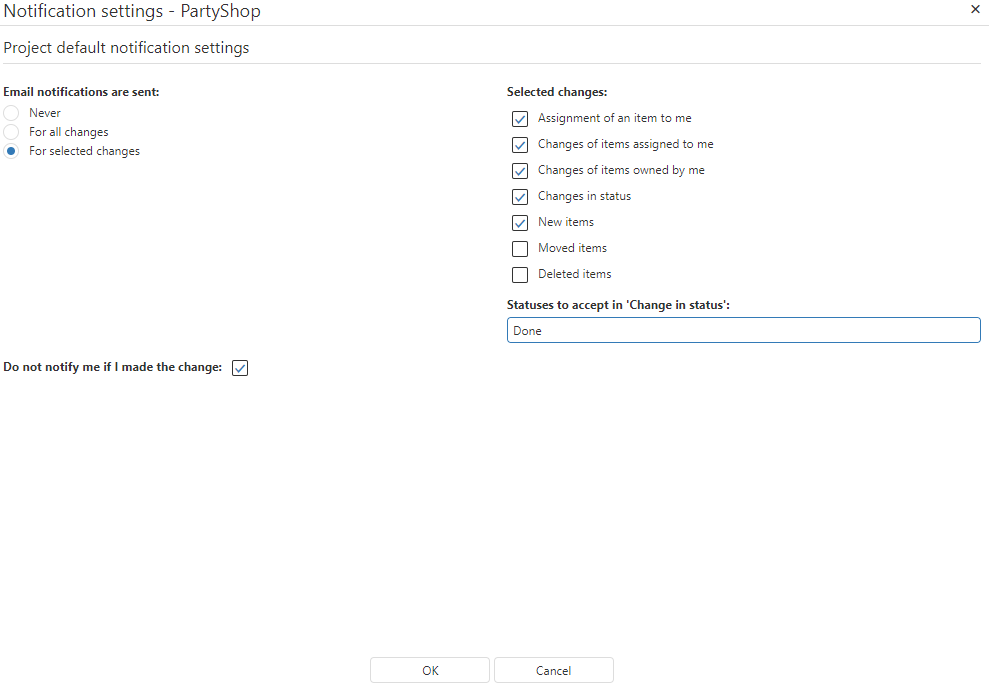
Task: Click the Statuses to accept input field
Action: point(743,331)
